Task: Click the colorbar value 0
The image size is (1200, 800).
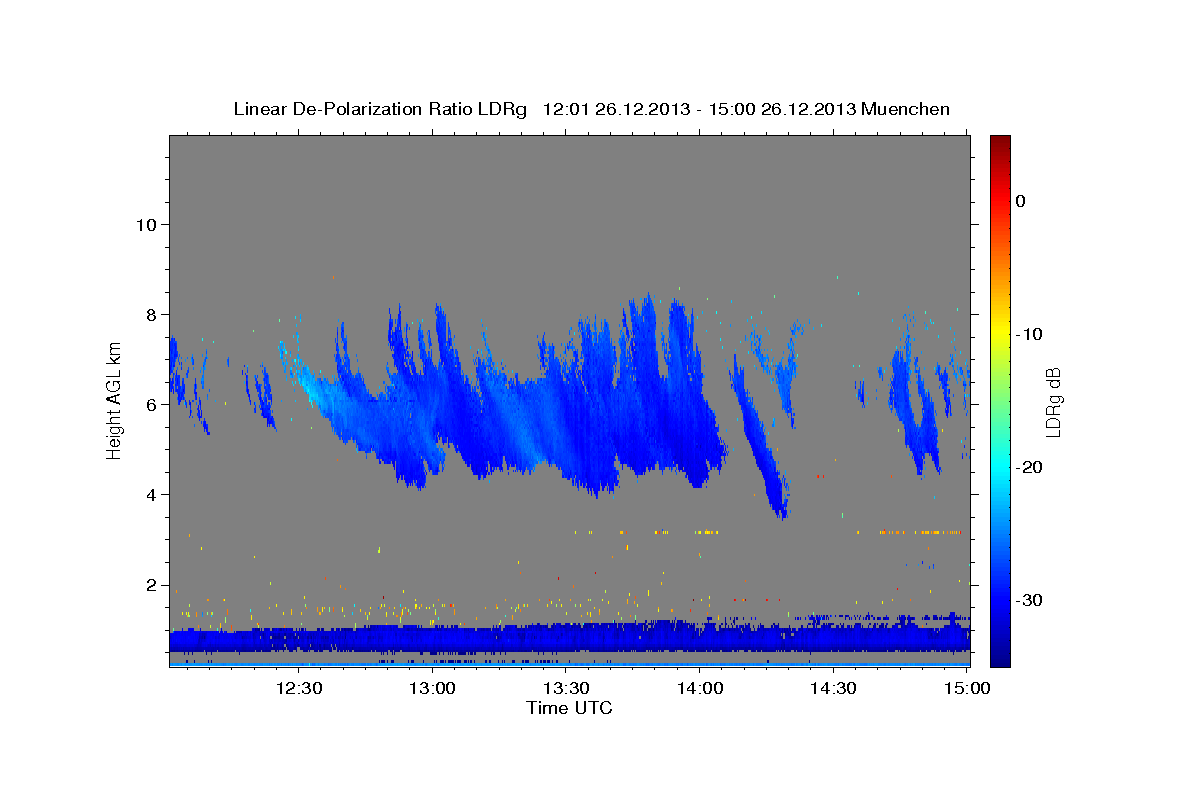Action: click(1020, 201)
